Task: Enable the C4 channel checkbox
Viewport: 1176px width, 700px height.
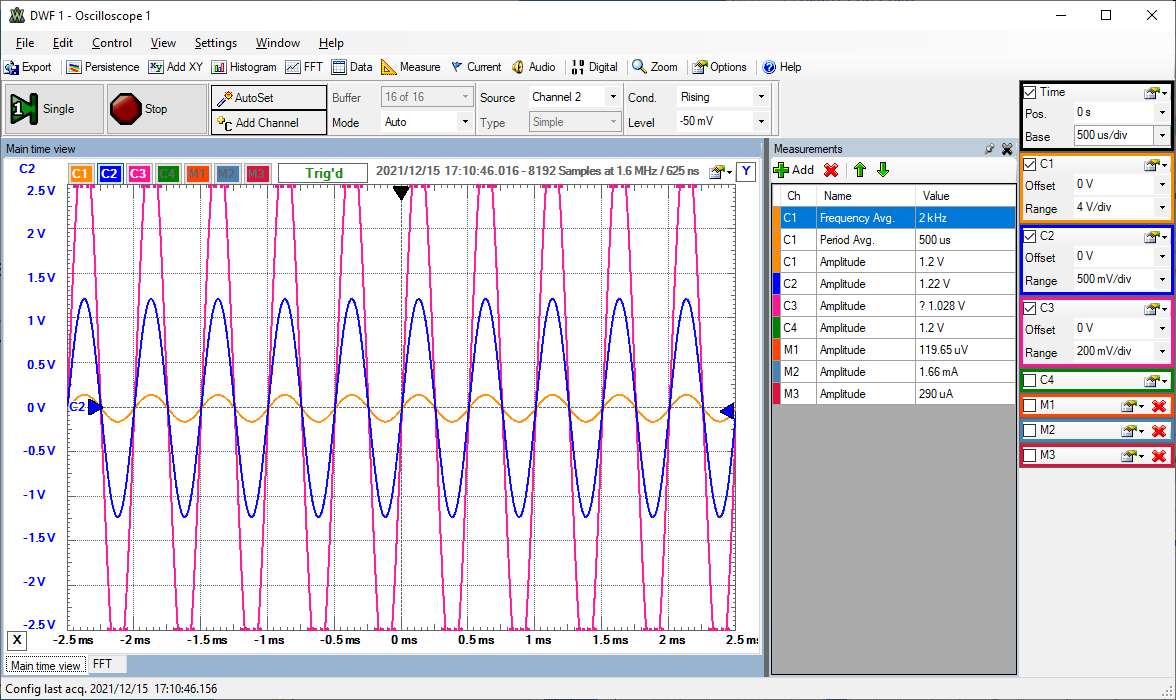Action: point(1030,380)
